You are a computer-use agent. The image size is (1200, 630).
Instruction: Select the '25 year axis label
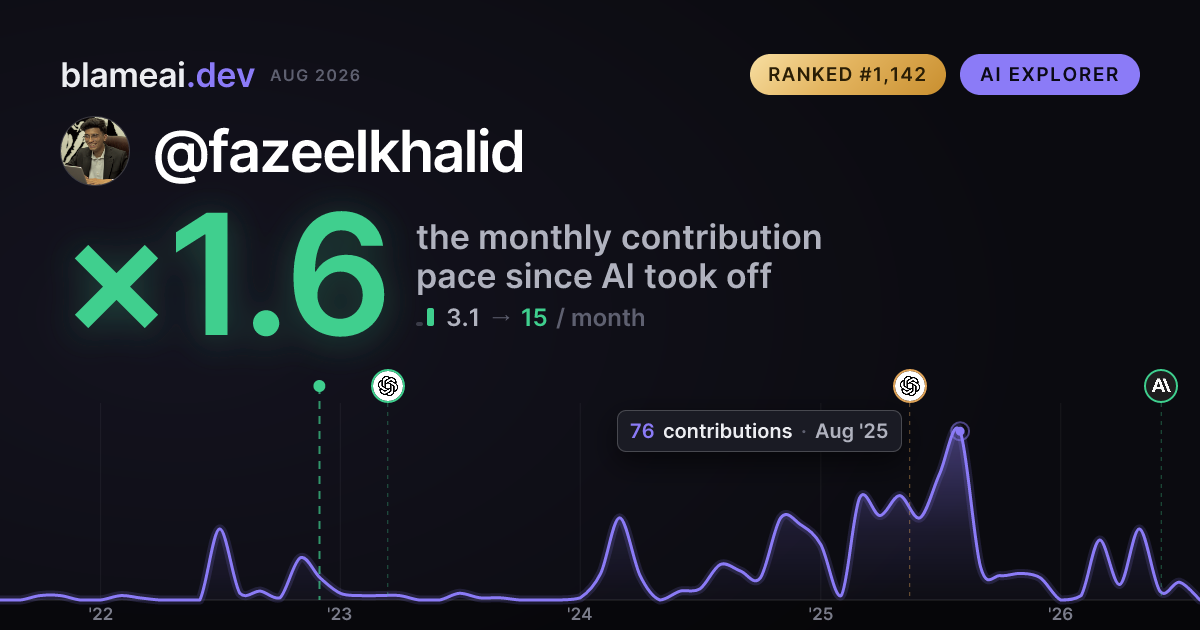coord(820,613)
